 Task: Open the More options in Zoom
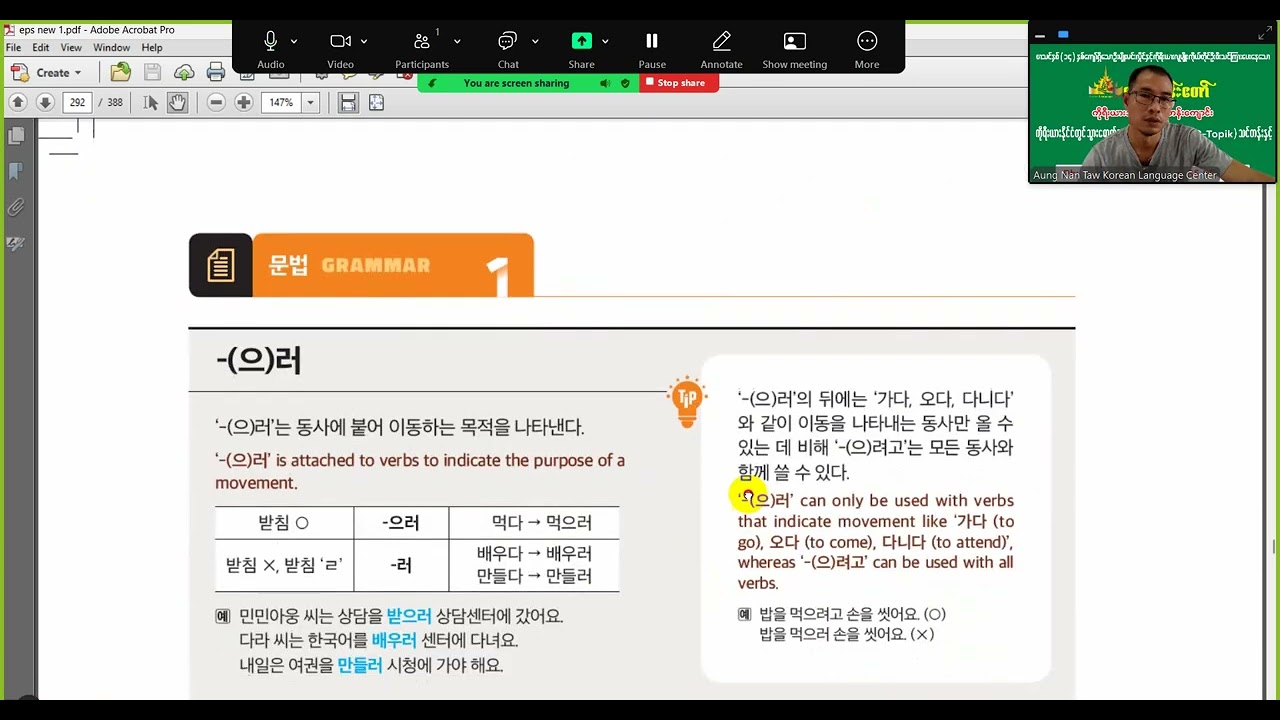click(867, 48)
